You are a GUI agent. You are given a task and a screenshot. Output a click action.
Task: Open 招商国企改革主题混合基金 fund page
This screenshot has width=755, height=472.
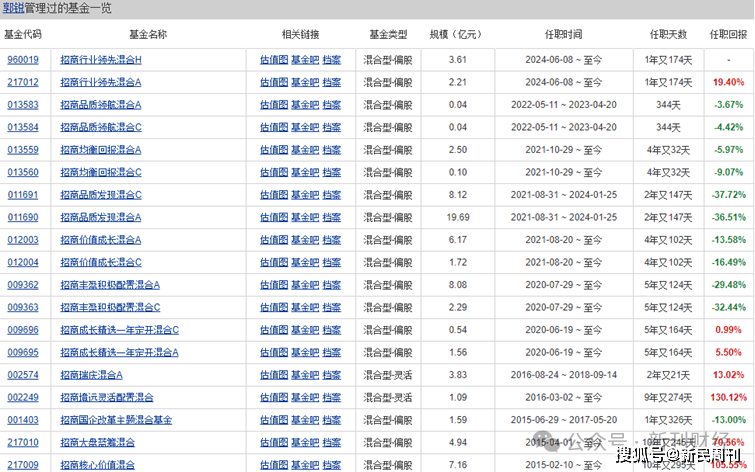click(x=116, y=420)
